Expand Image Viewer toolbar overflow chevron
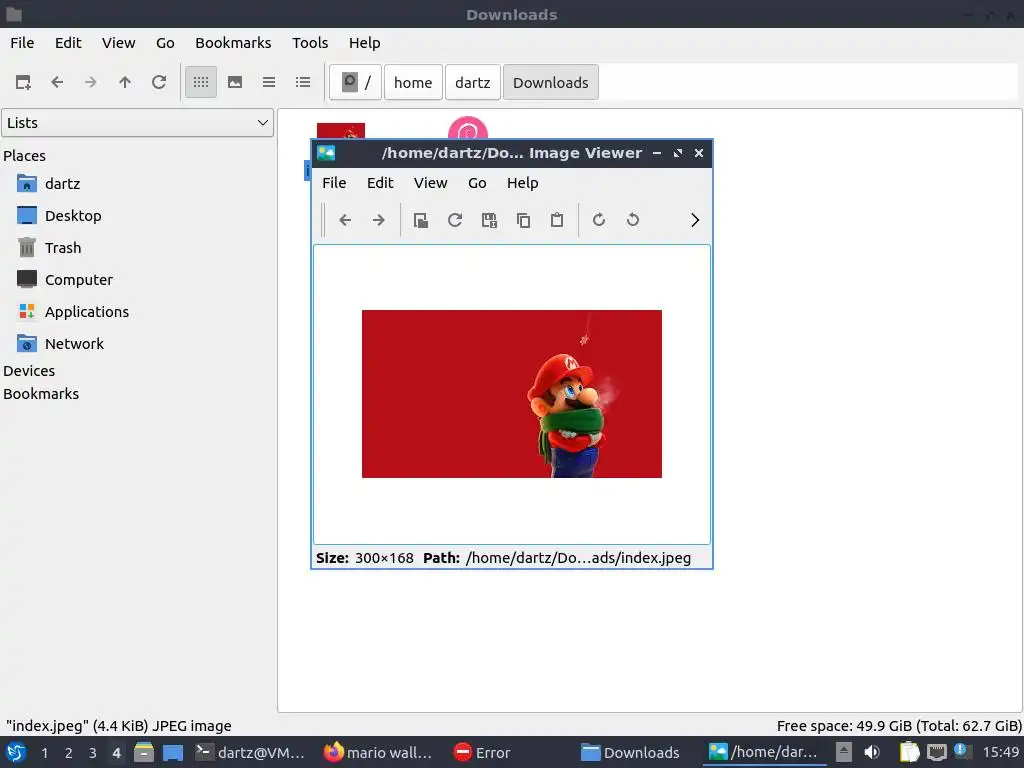1024x768 pixels. click(x=695, y=220)
